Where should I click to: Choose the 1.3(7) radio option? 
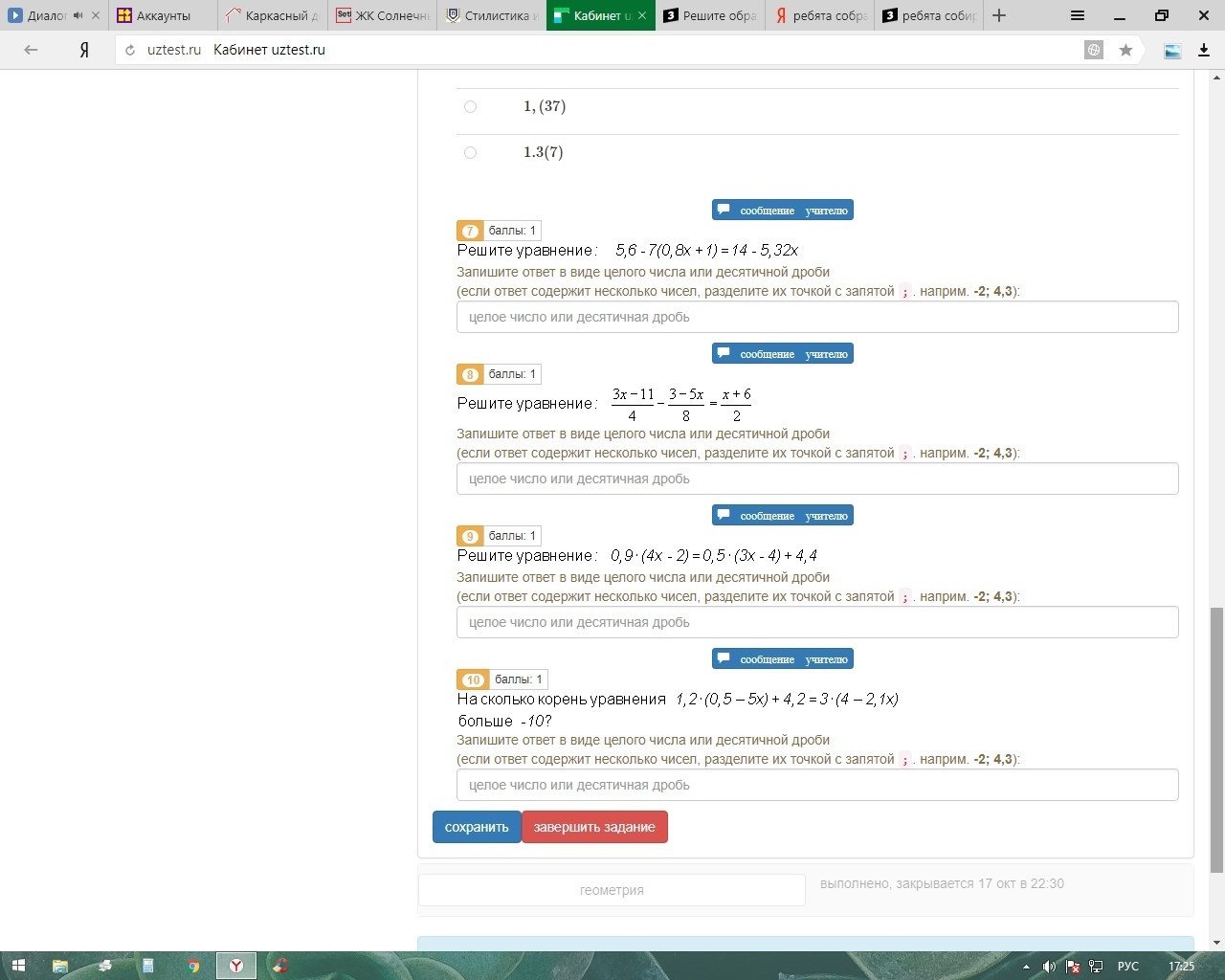tap(470, 152)
